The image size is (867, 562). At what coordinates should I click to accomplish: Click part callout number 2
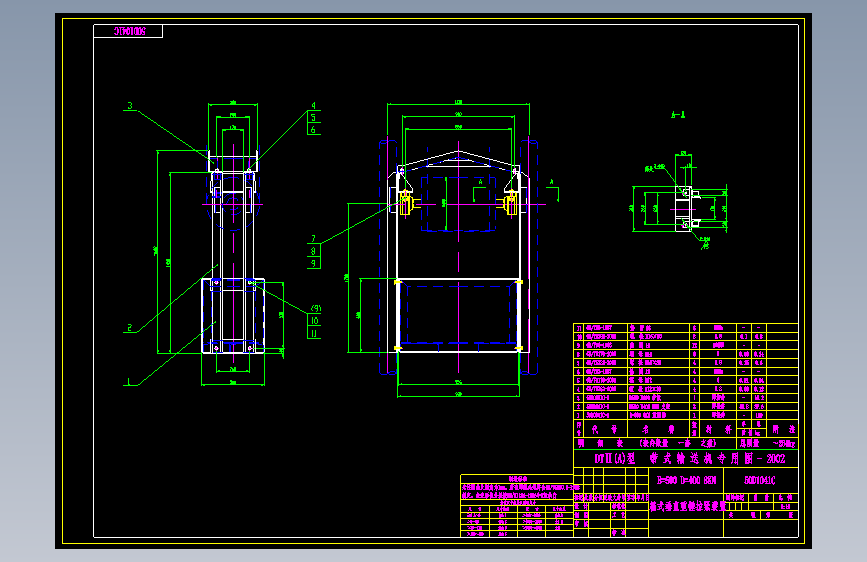click(130, 327)
